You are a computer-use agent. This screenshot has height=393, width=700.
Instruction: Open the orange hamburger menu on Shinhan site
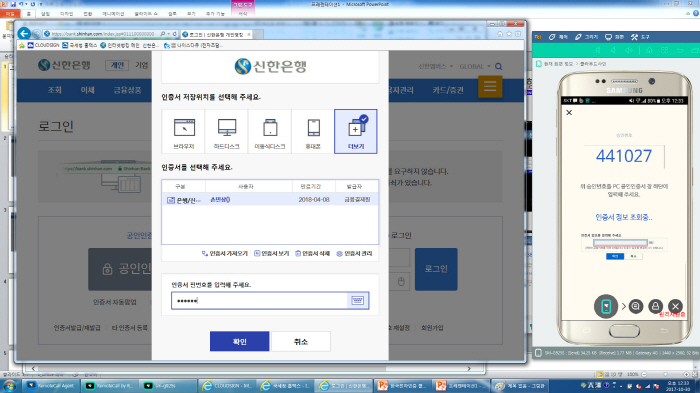point(490,86)
